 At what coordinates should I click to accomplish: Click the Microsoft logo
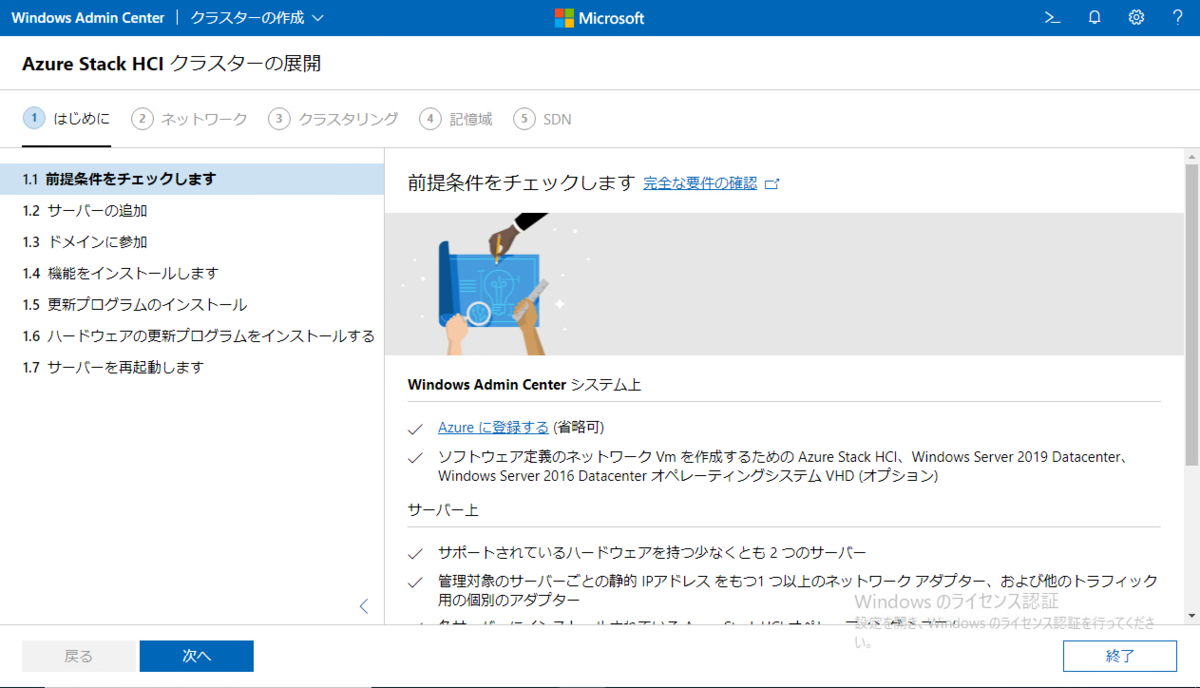tap(600, 18)
